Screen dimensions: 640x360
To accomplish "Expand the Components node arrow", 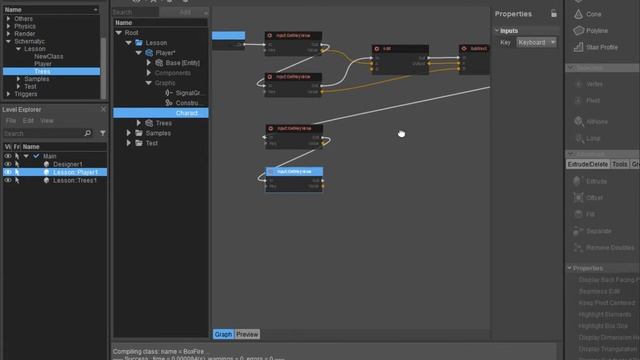I will tap(149, 73).
